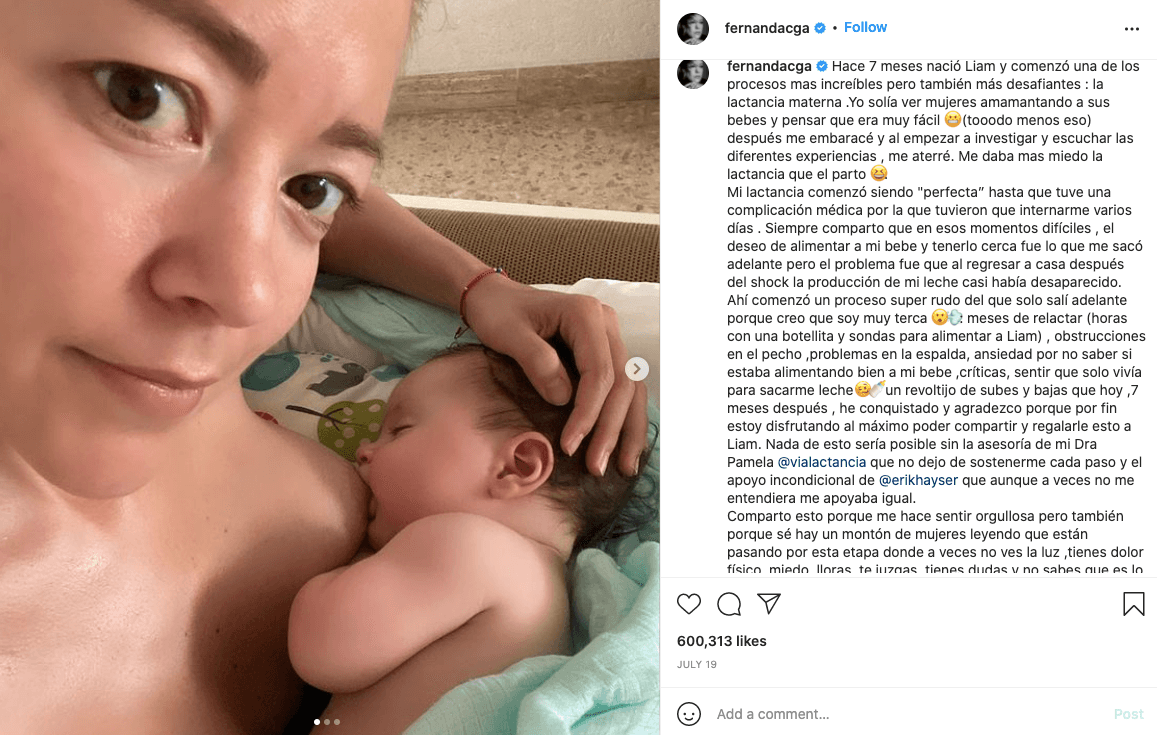Open the @vialactancia mention
This screenshot has width=1157, height=735.
tap(821, 462)
